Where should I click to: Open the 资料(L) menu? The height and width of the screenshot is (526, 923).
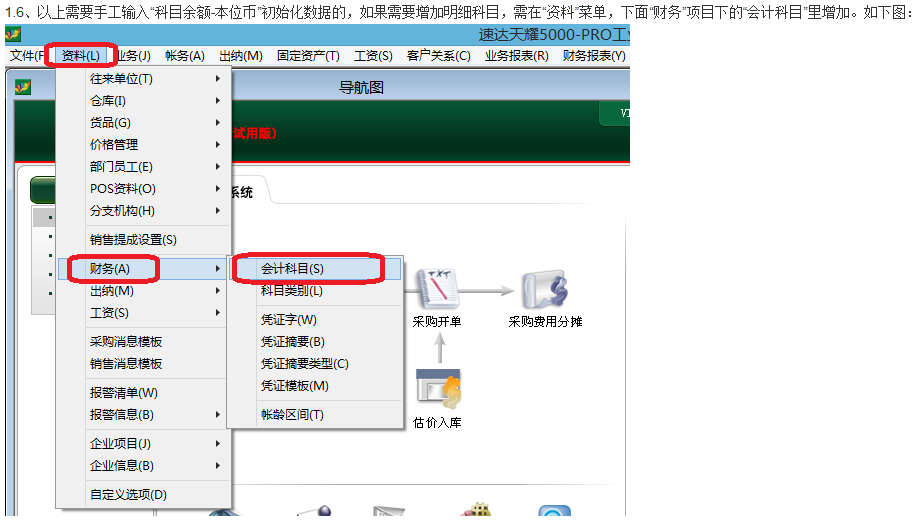click(81, 56)
